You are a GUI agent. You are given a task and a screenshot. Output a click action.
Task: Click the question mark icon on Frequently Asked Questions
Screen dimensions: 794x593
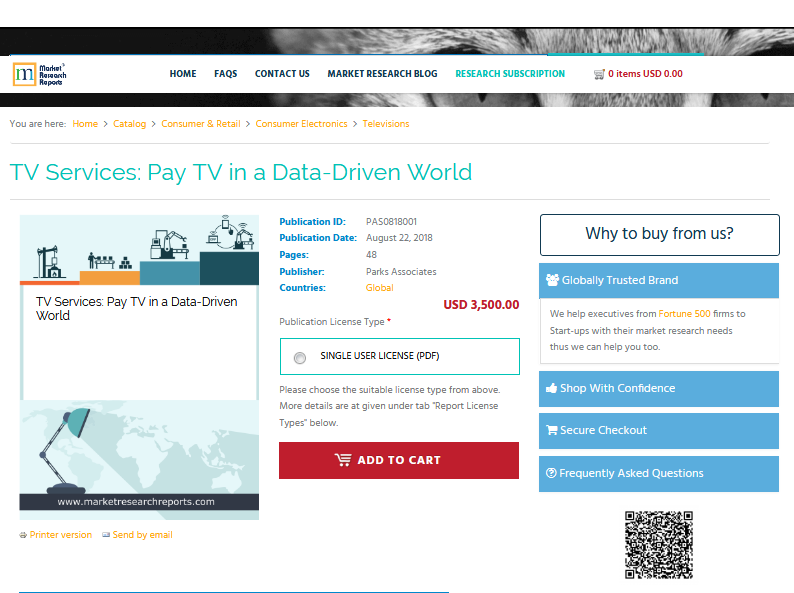click(x=551, y=473)
